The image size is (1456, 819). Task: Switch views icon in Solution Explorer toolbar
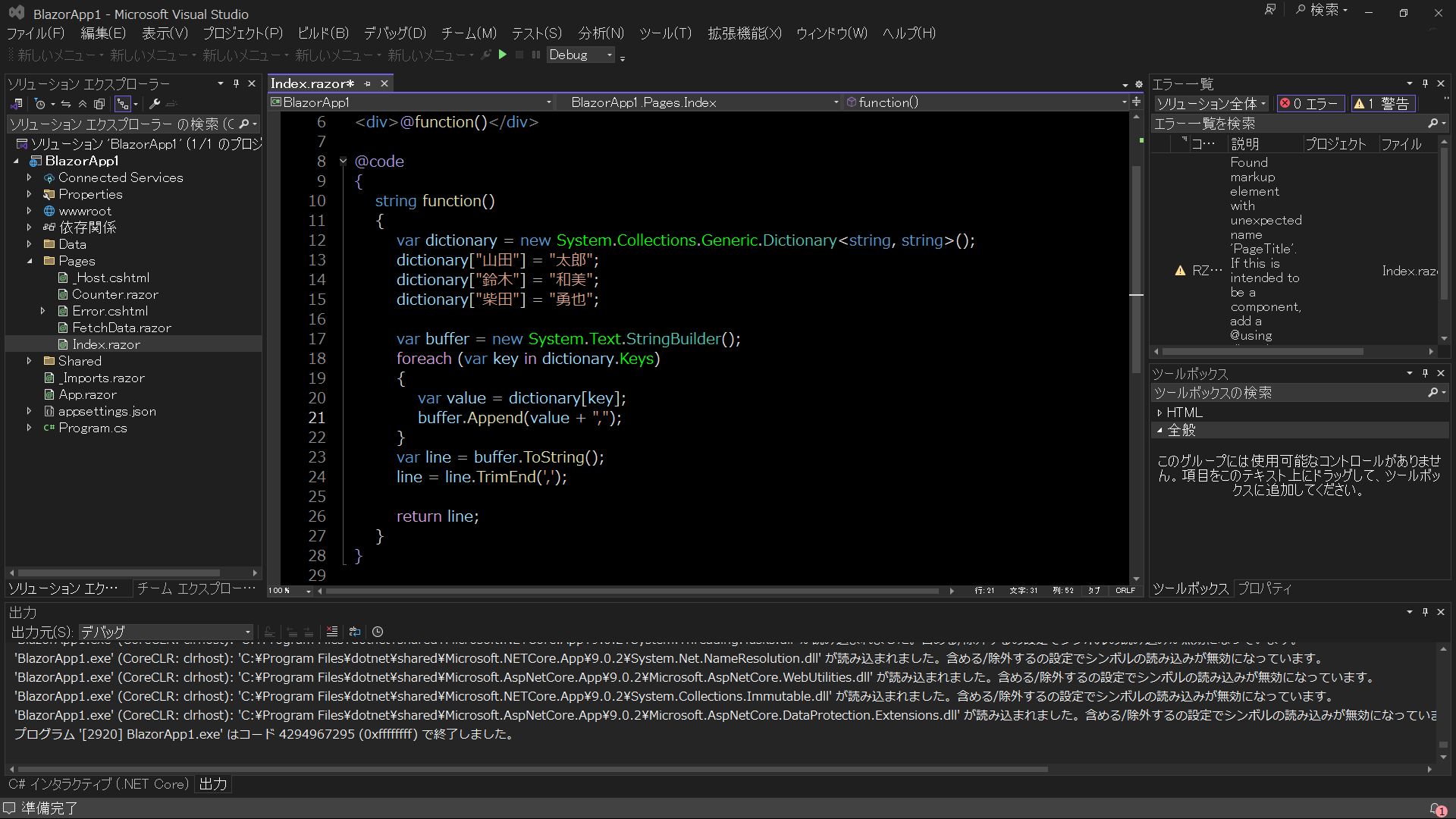tap(17, 104)
